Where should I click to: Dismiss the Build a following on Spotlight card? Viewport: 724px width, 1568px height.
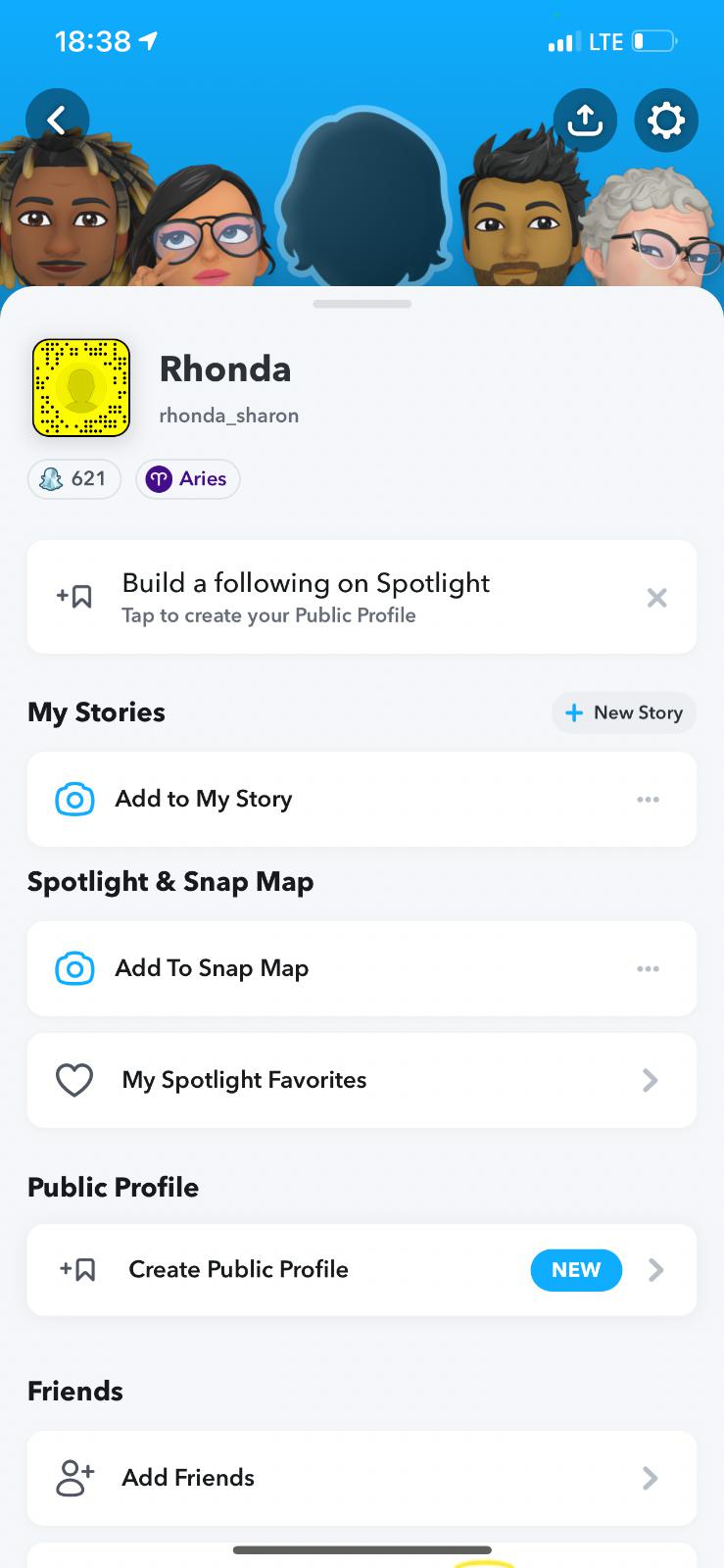click(x=656, y=598)
